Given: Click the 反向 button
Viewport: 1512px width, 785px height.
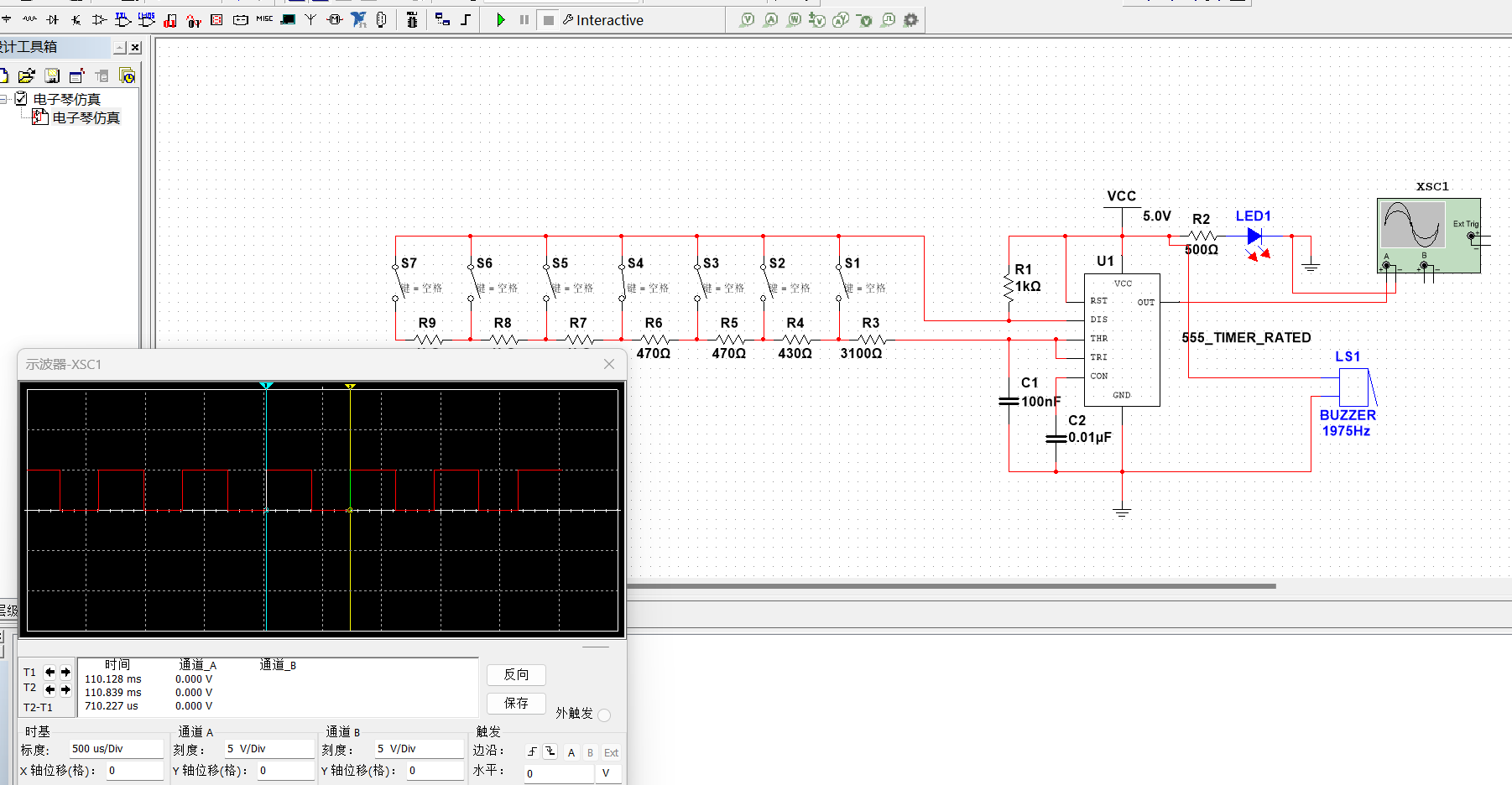Looking at the screenshot, I should point(516,675).
